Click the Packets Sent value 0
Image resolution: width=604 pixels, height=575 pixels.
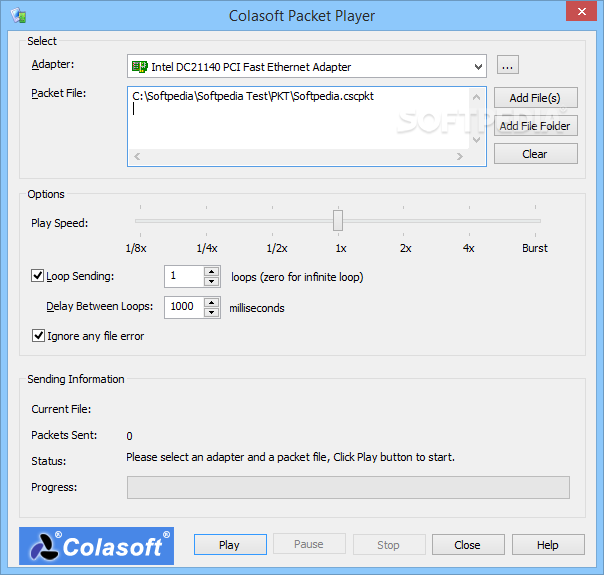click(x=129, y=436)
